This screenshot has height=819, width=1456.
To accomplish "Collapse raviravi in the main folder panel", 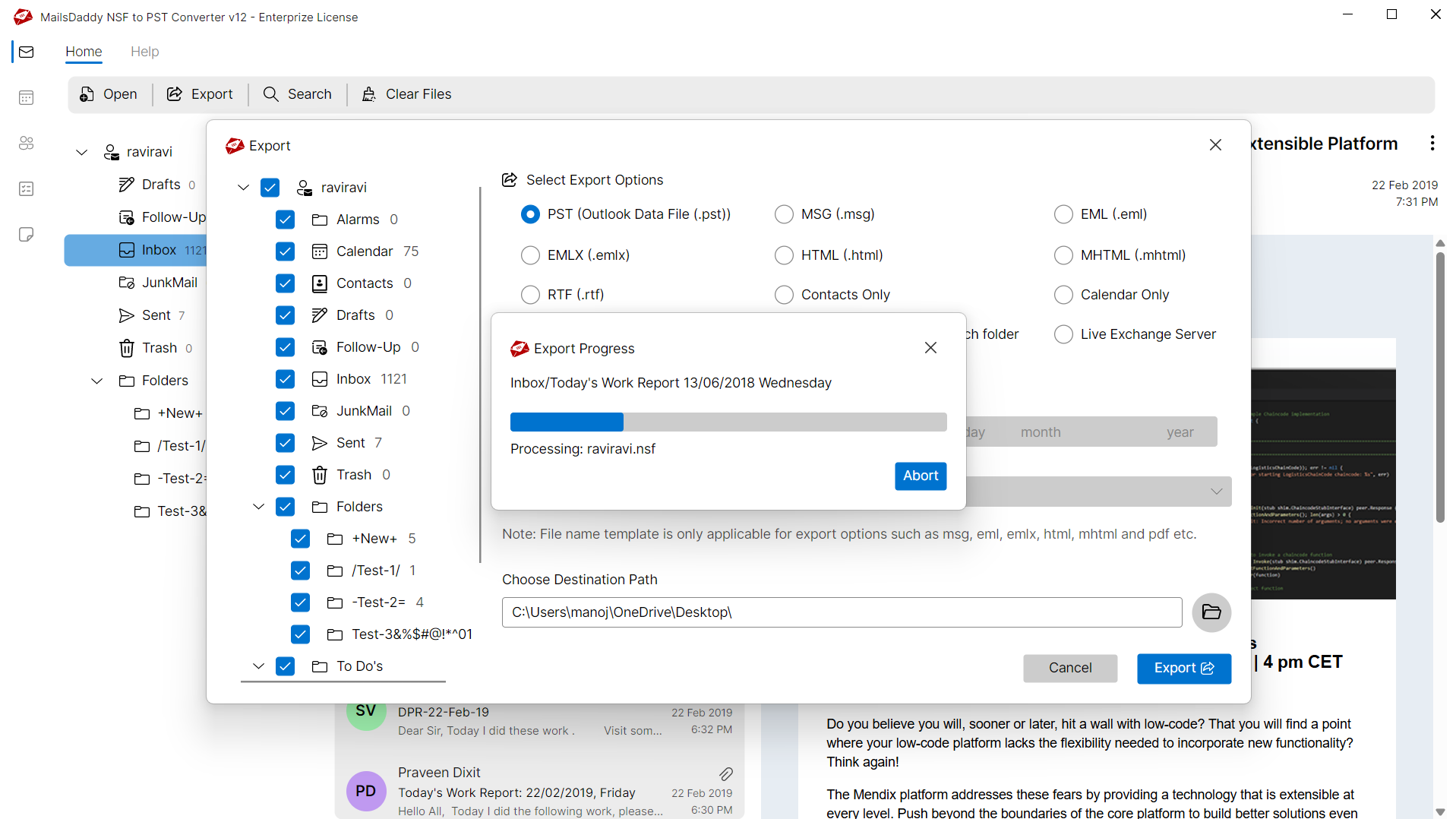I will coord(81,153).
